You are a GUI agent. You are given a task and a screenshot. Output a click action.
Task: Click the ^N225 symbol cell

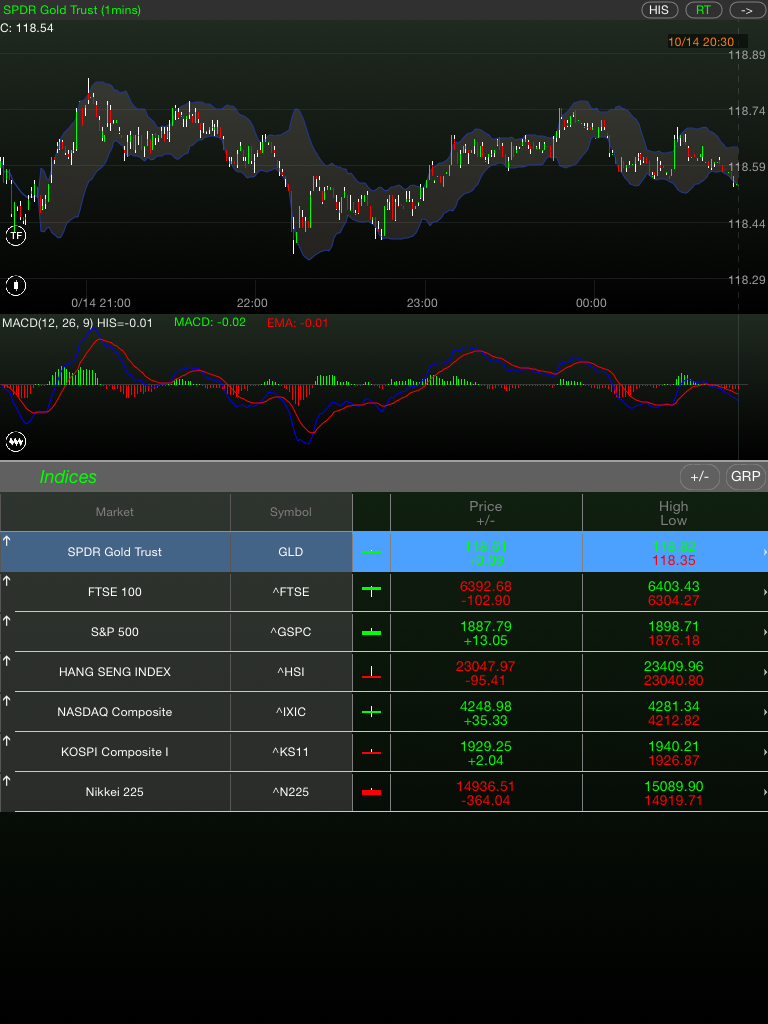point(291,792)
